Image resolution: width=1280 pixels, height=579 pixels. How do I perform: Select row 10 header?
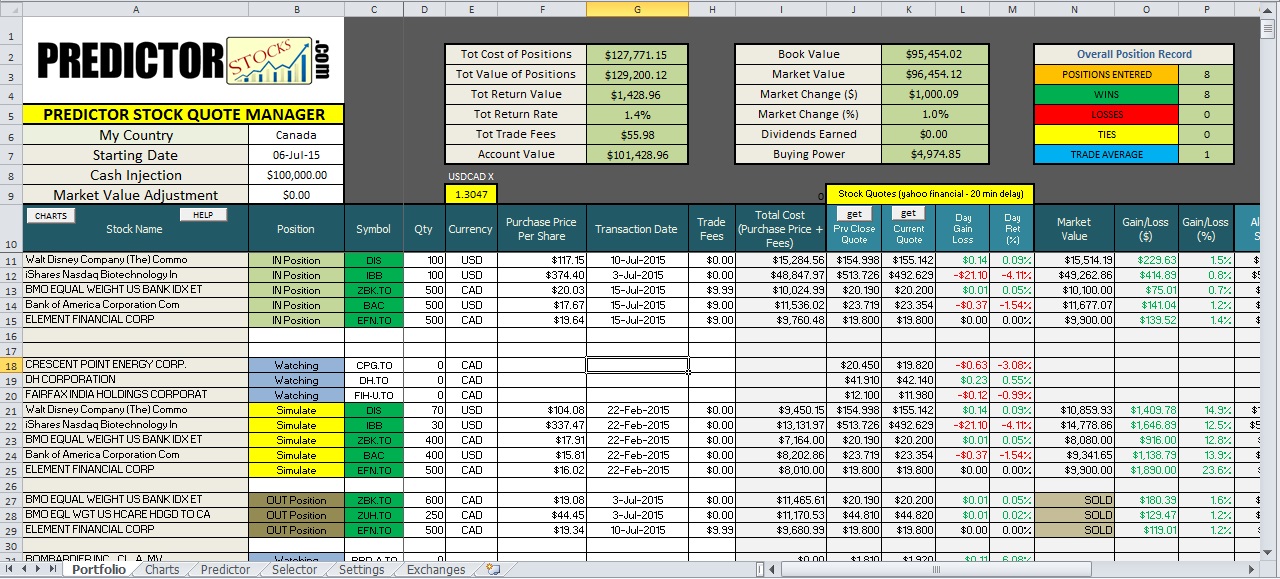point(11,229)
